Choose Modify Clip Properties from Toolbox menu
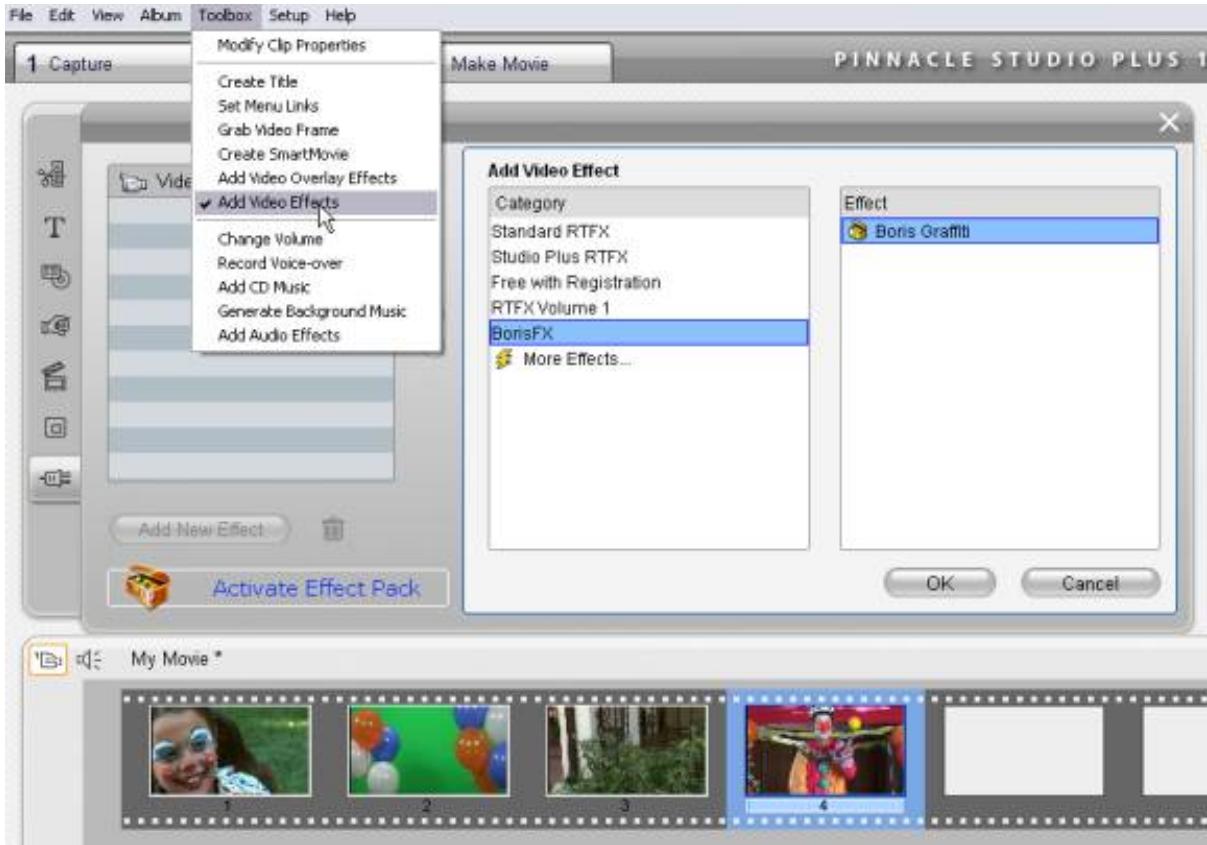 pos(315,45)
